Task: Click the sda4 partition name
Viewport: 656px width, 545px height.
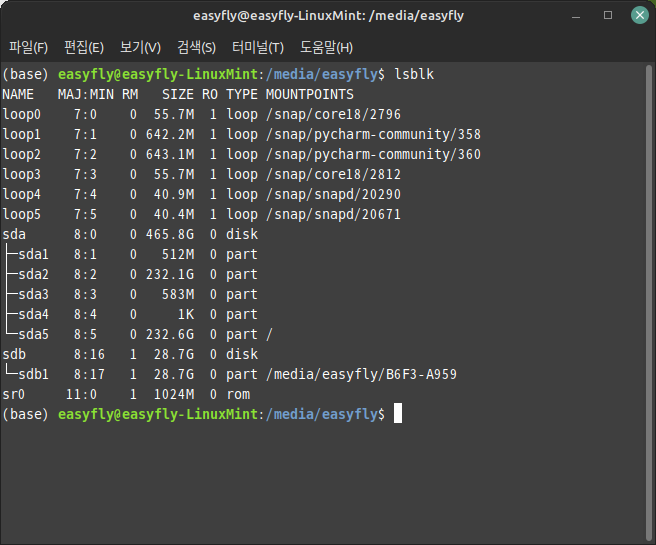Action: [33, 314]
